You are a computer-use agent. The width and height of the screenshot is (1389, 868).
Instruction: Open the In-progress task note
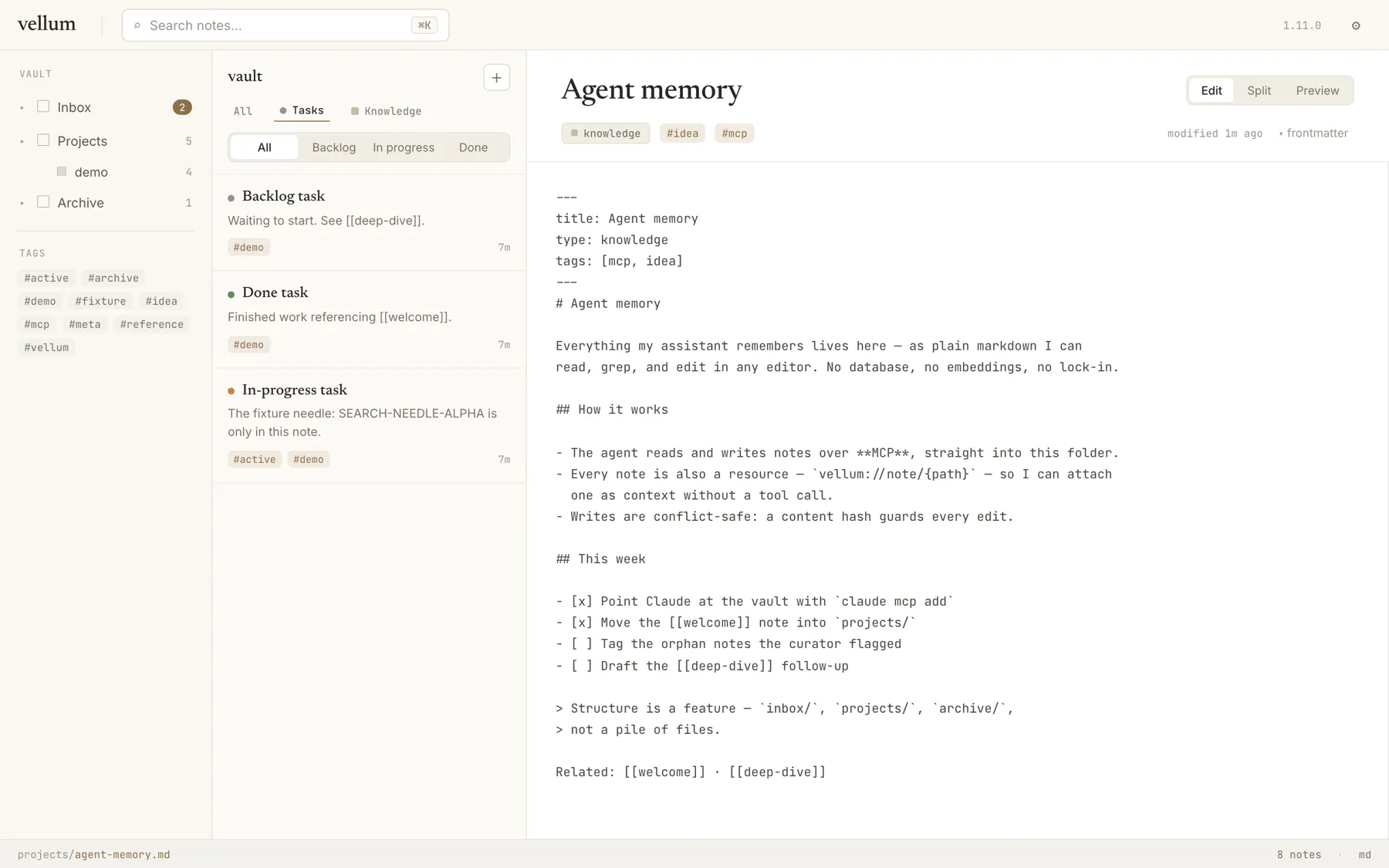(369, 425)
